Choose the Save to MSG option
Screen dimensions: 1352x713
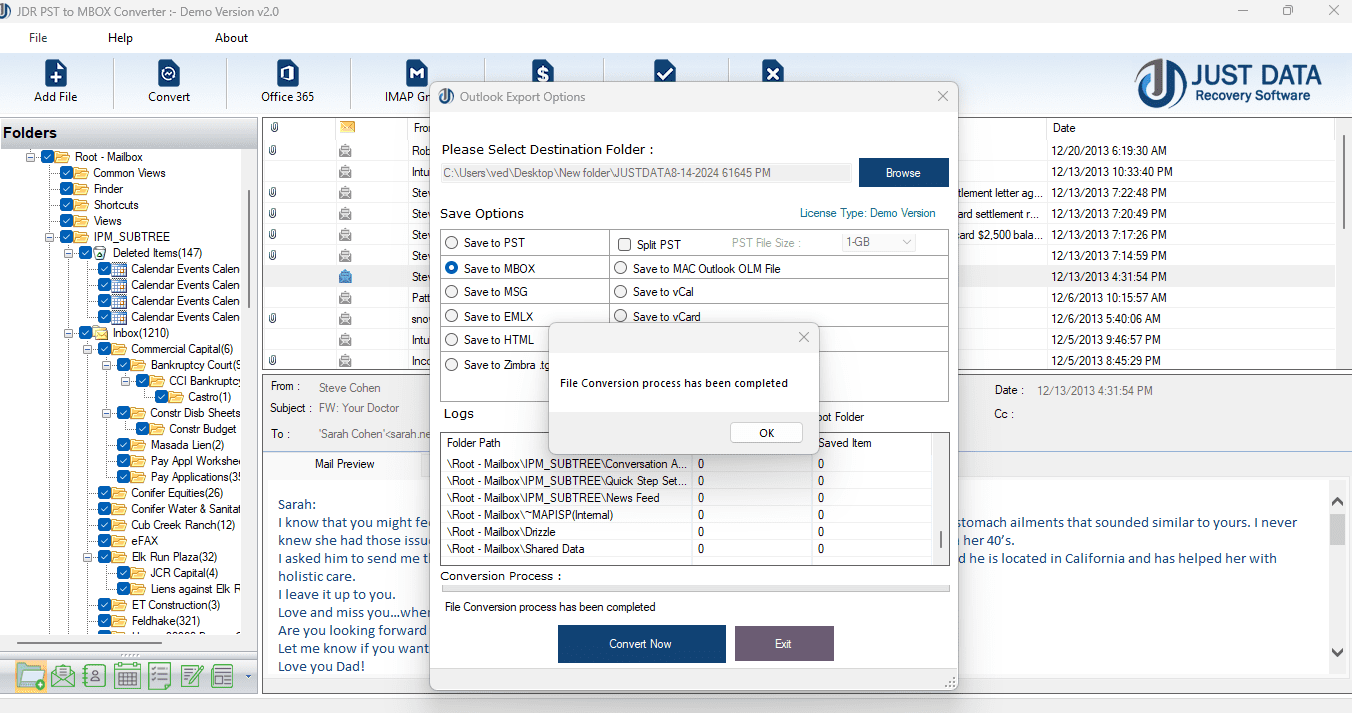[x=452, y=292]
